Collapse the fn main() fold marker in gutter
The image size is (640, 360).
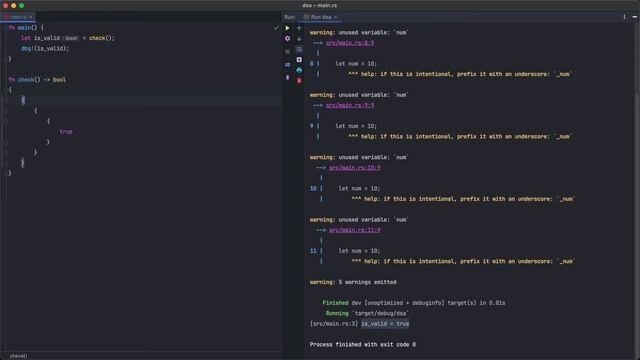pos(5,28)
